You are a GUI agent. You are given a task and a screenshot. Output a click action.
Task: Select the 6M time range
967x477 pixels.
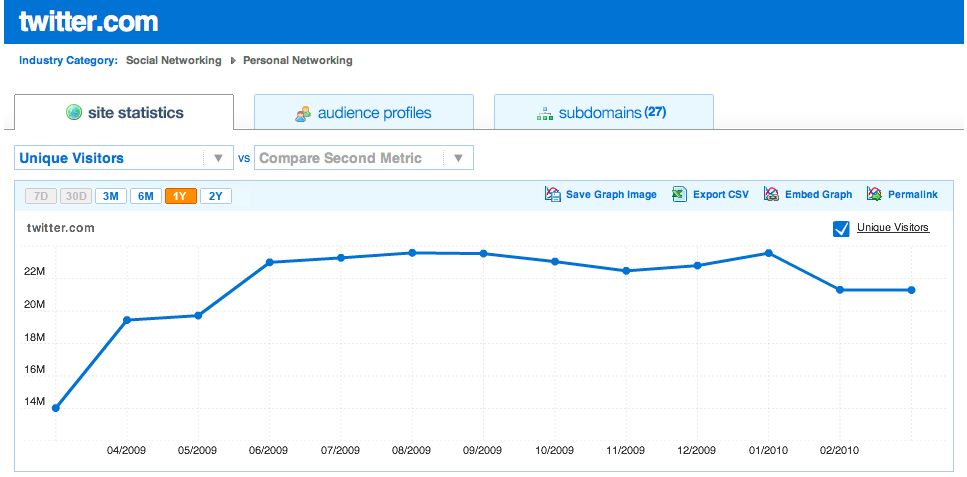146,197
